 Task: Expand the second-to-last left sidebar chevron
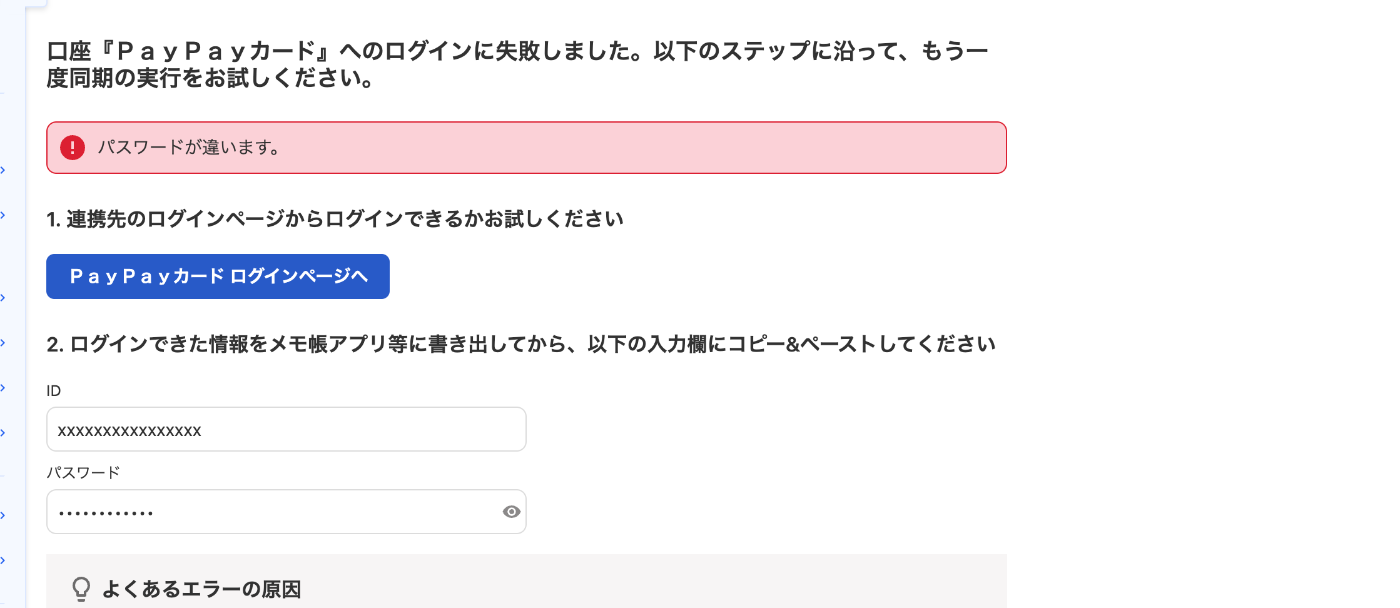point(3,515)
